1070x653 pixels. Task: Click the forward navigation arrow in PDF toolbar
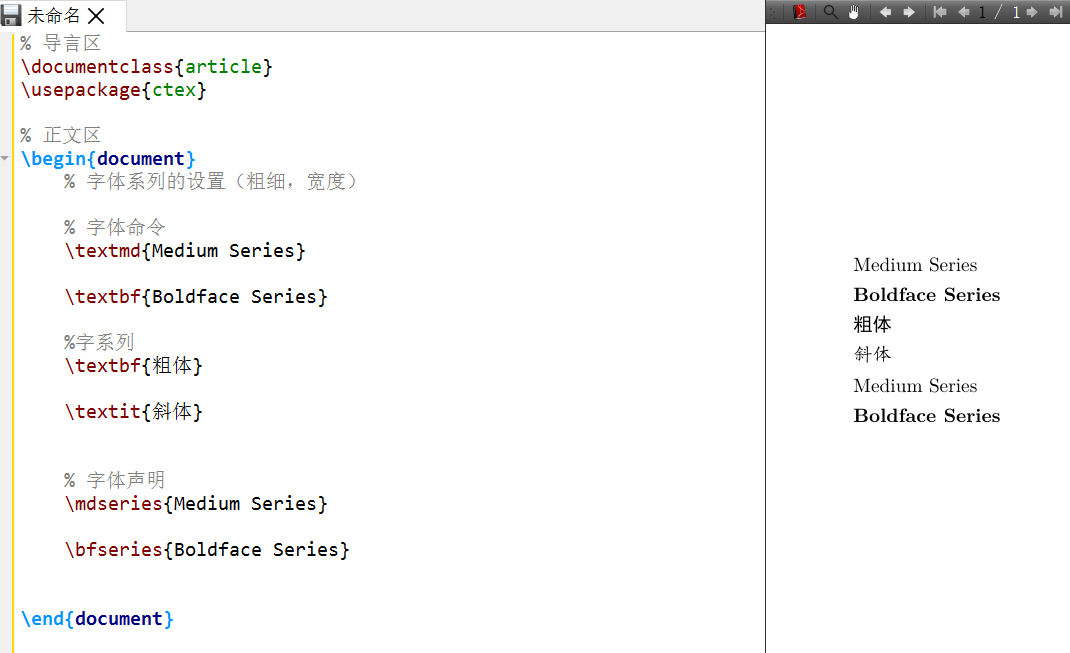pyautogui.click(x=908, y=11)
